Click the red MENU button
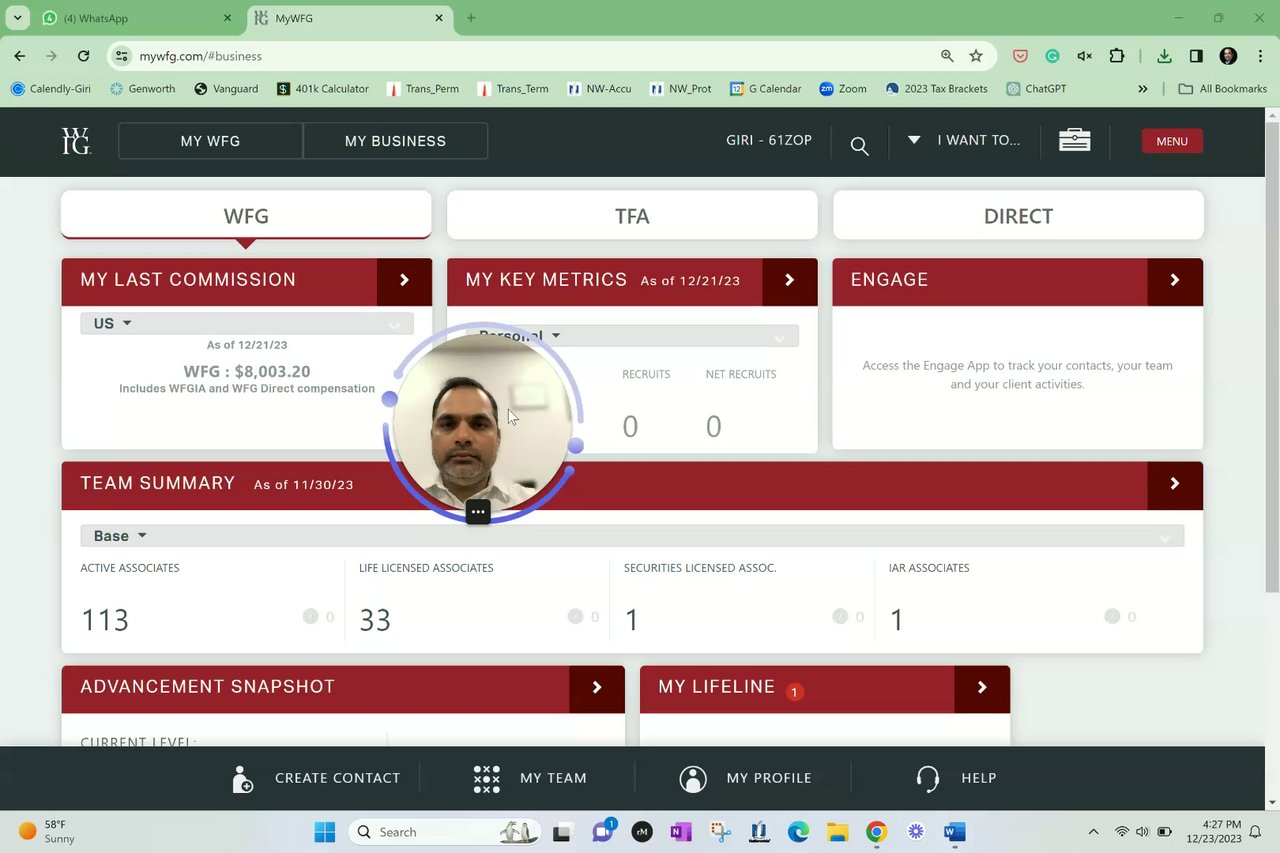The width and height of the screenshot is (1280, 853). click(x=1172, y=141)
